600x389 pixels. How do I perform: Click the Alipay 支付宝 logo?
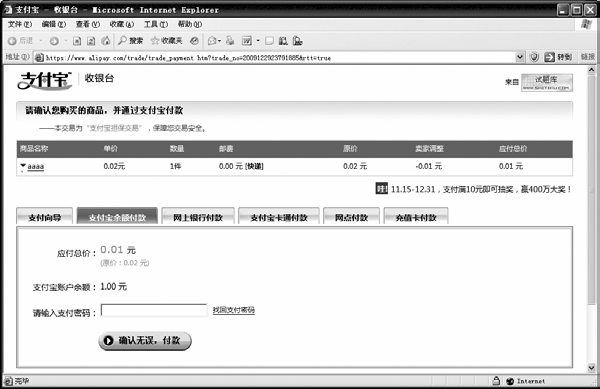click(x=44, y=80)
